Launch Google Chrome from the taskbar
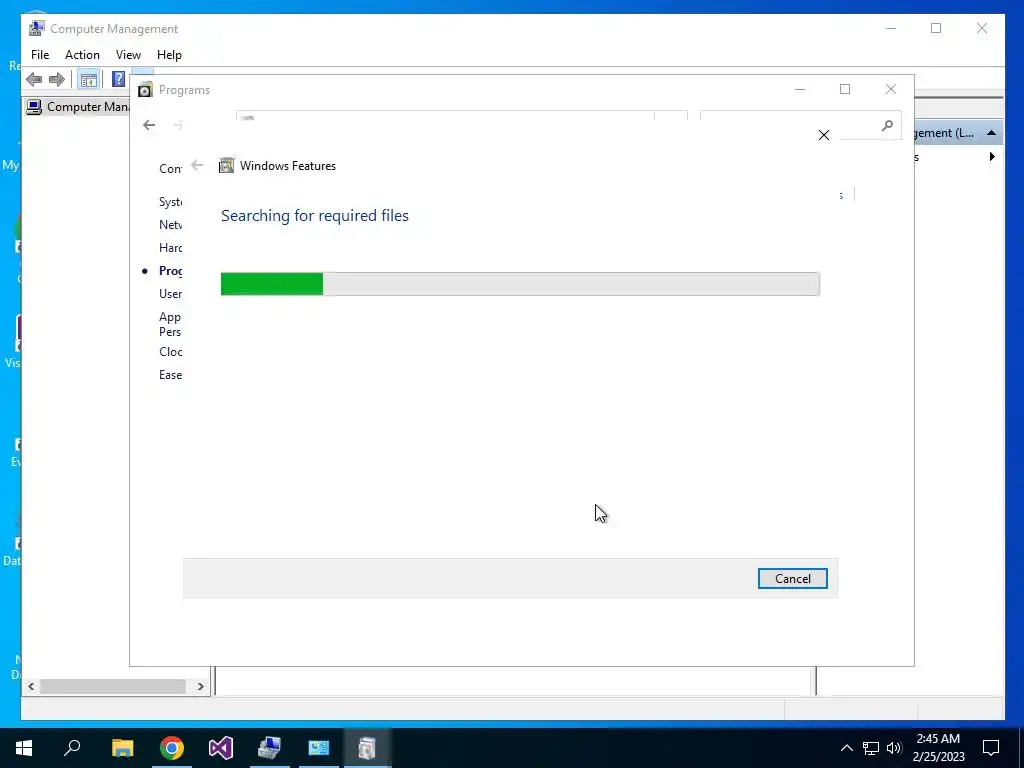This screenshot has width=1024, height=768. (172, 748)
